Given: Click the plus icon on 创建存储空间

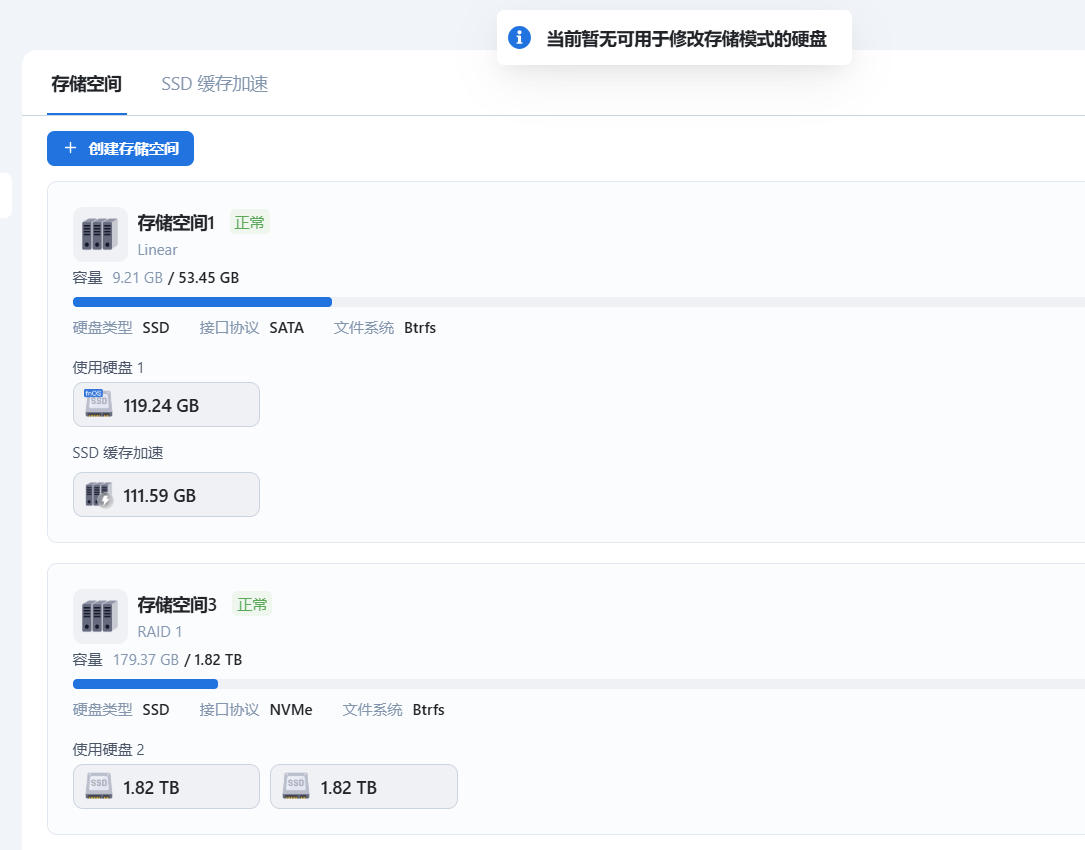Looking at the screenshot, I should pos(70,148).
